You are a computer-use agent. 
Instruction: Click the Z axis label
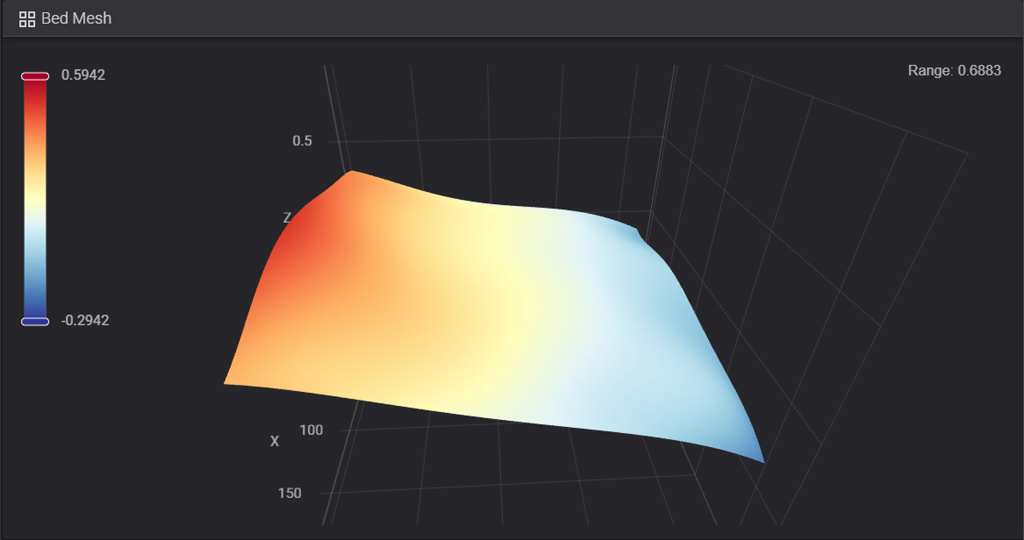pyautogui.click(x=287, y=218)
